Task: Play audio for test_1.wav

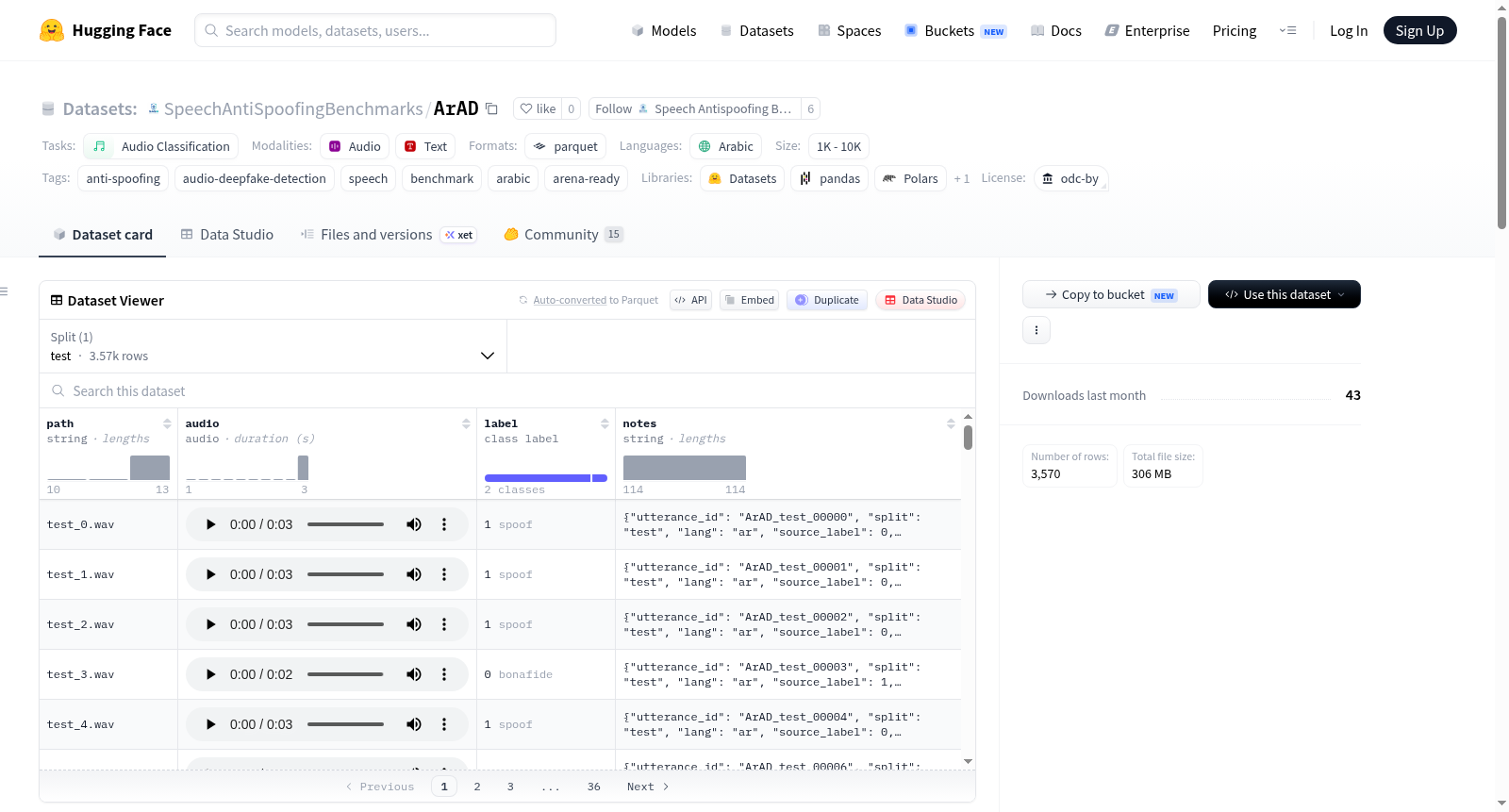Action: (x=210, y=574)
